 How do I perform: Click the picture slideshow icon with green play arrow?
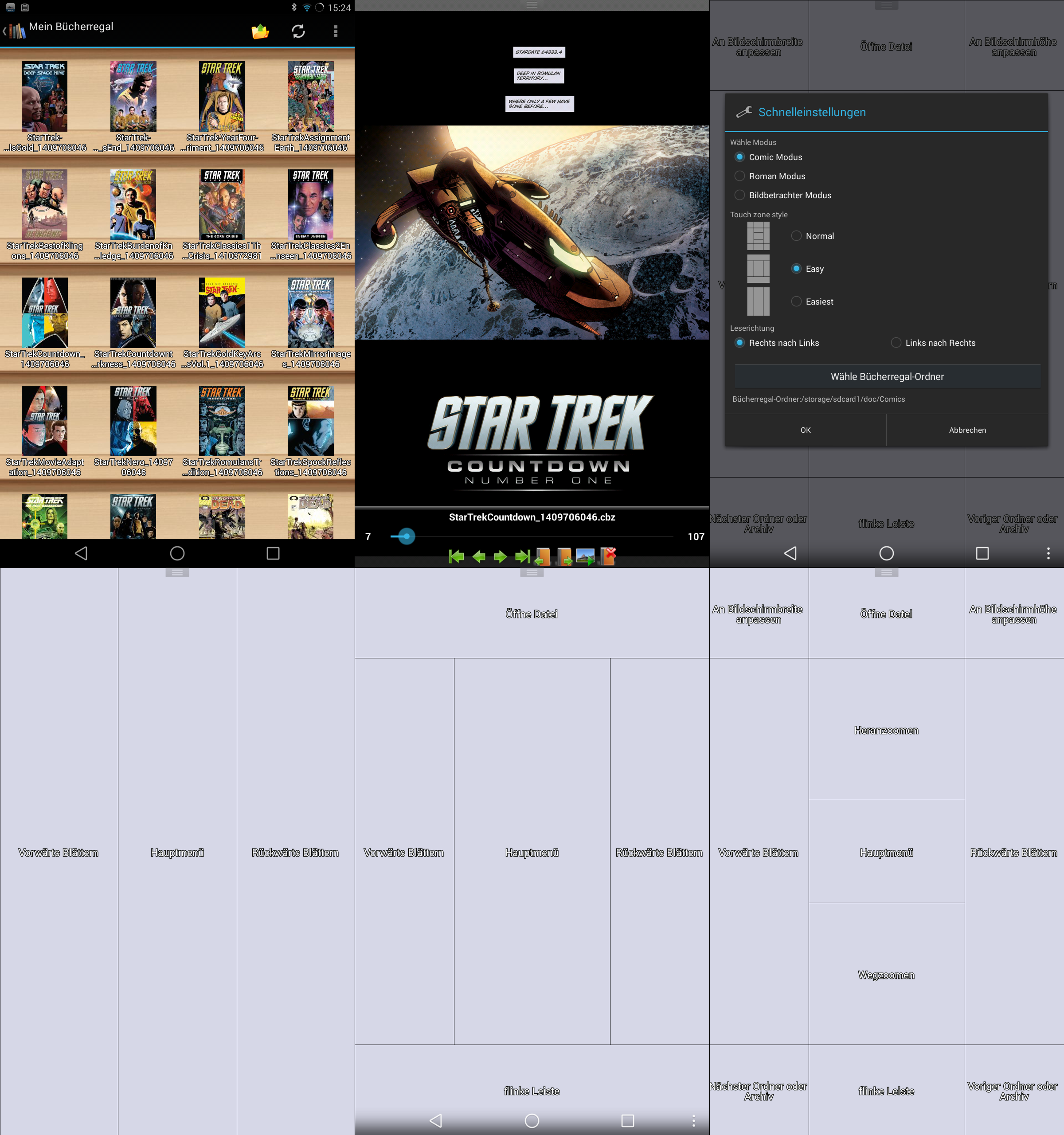pos(586,556)
